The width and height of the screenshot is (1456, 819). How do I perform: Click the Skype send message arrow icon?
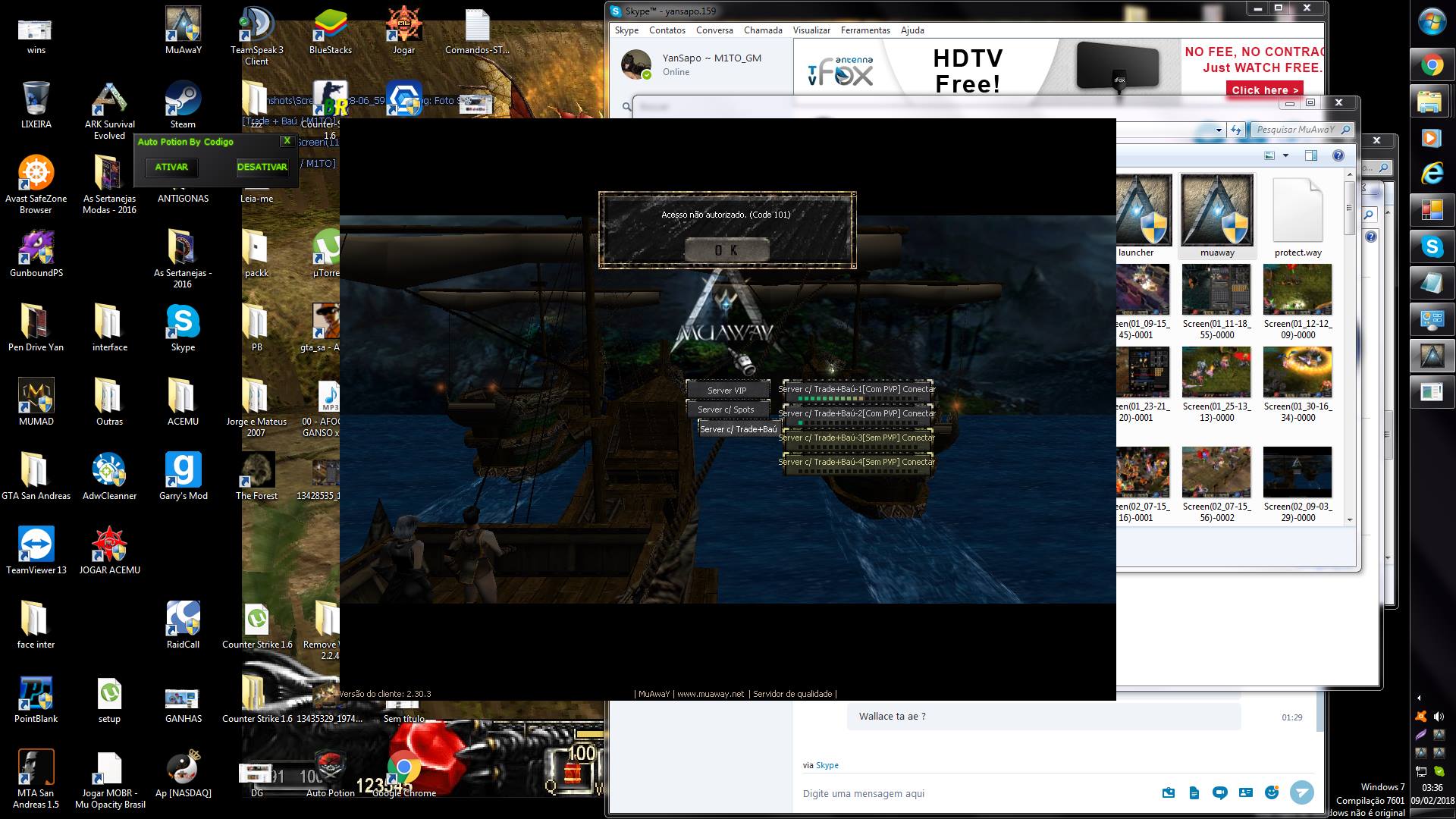1301,792
